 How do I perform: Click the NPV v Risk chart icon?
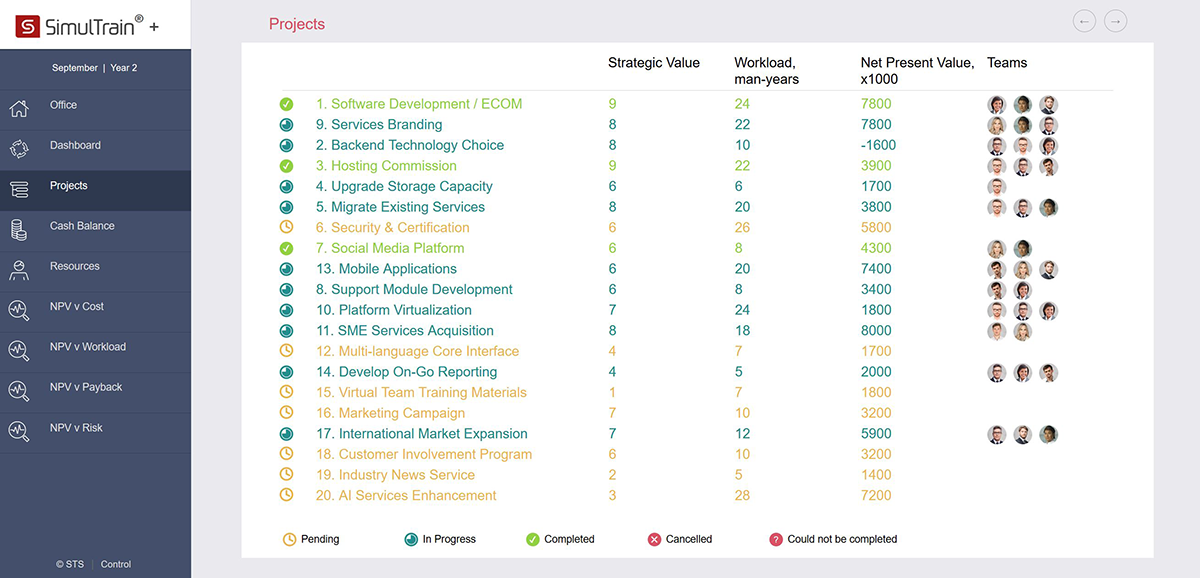(19, 430)
